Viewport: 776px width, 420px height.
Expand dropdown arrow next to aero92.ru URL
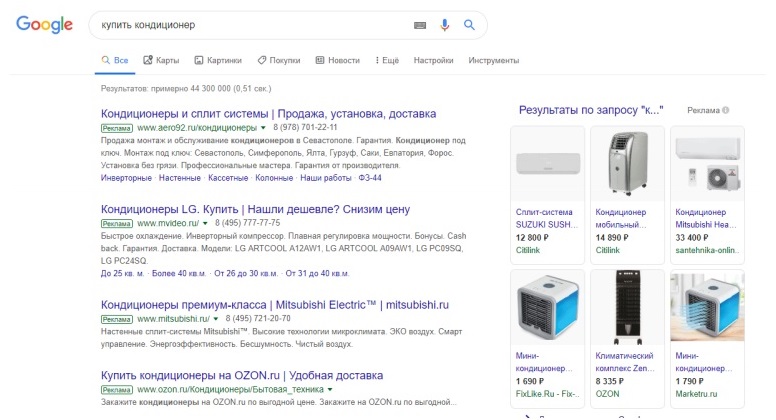tap(263, 128)
